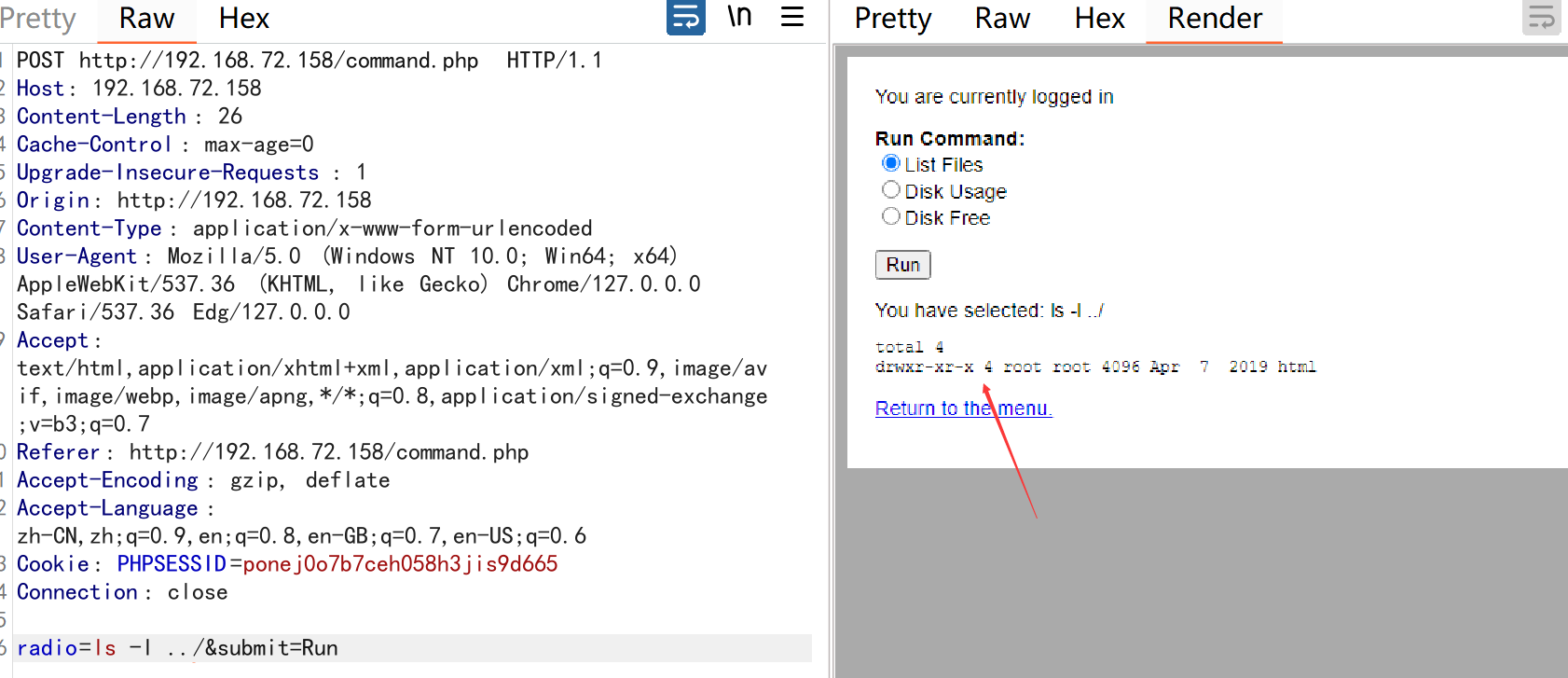Viewport: 1568px width, 678px height.
Task: Click the Accept-Language header name
Action: 107,508
